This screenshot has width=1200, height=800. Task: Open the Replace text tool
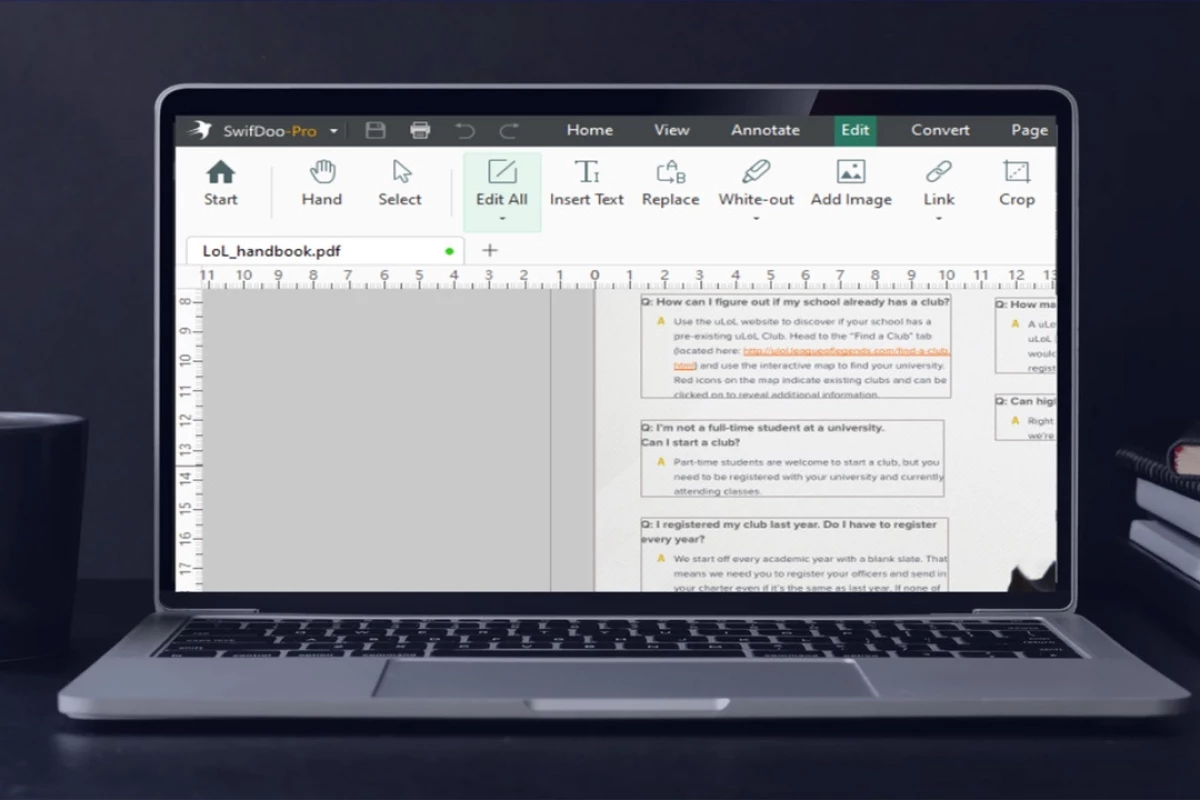[670, 183]
